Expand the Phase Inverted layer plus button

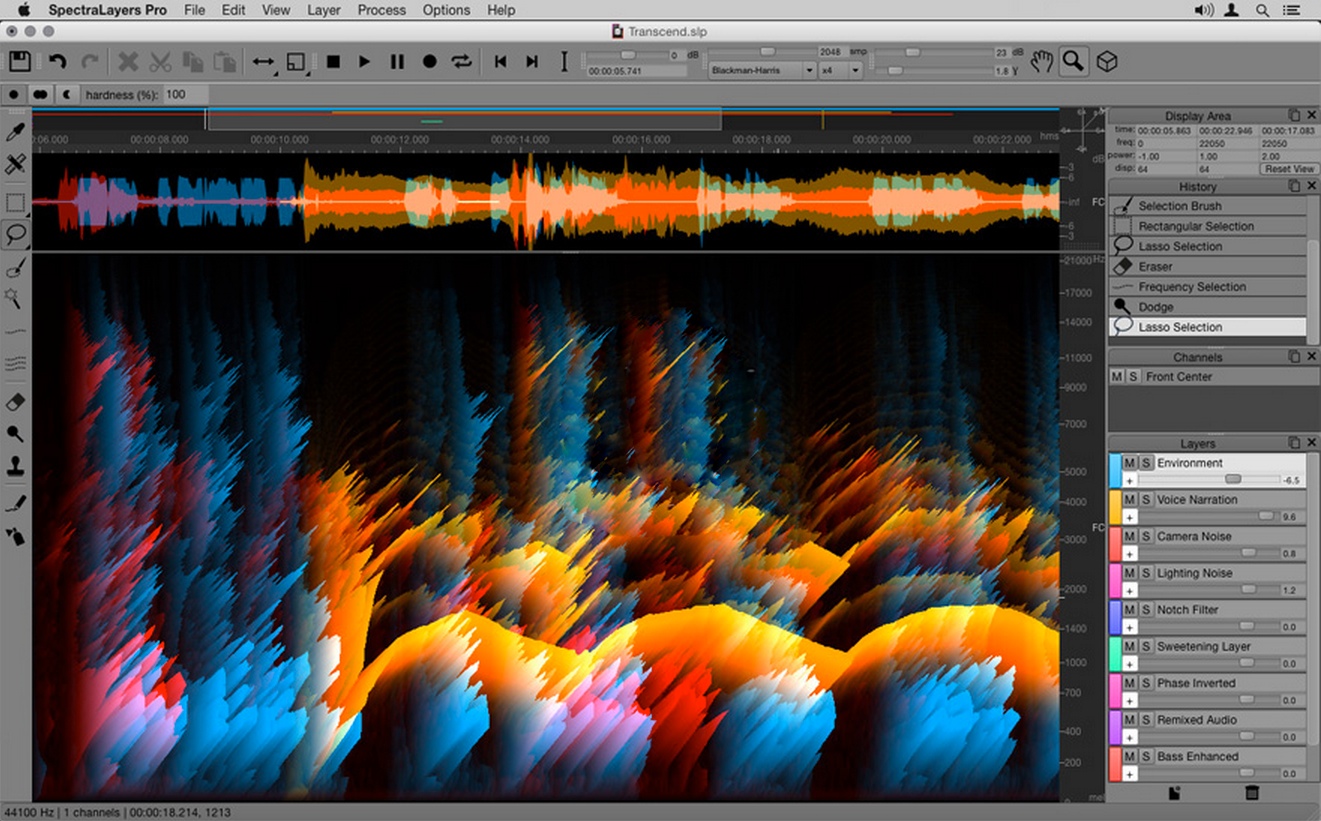(x=1129, y=701)
